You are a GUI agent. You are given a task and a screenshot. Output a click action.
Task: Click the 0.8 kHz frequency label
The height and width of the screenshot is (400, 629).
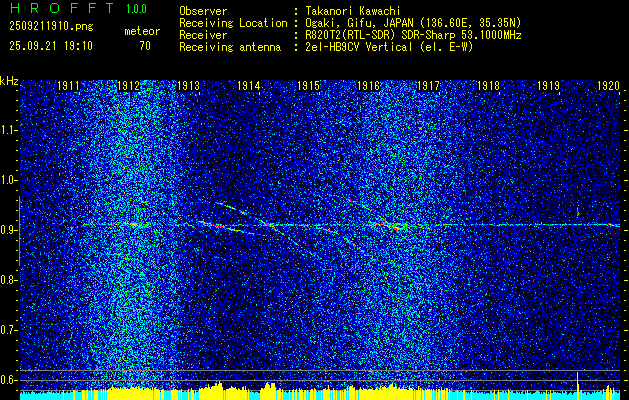click(x=8, y=280)
